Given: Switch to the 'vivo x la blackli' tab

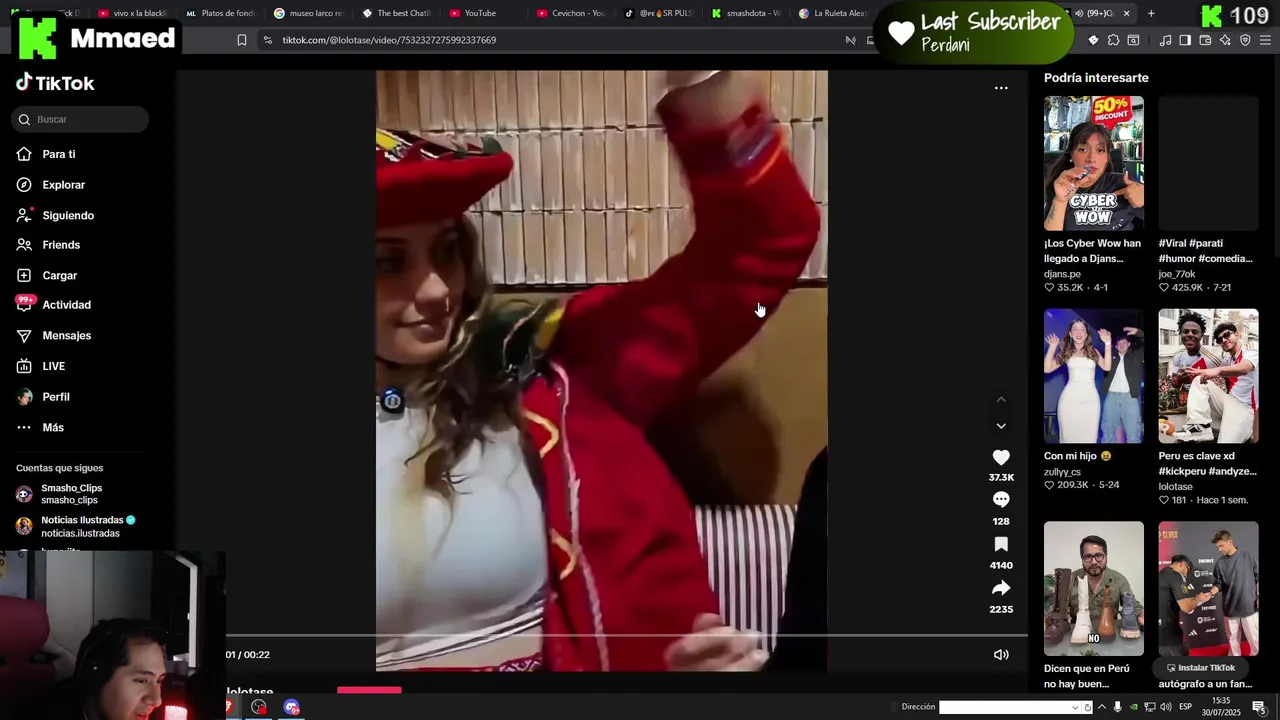Looking at the screenshot, I should (133, 13).
